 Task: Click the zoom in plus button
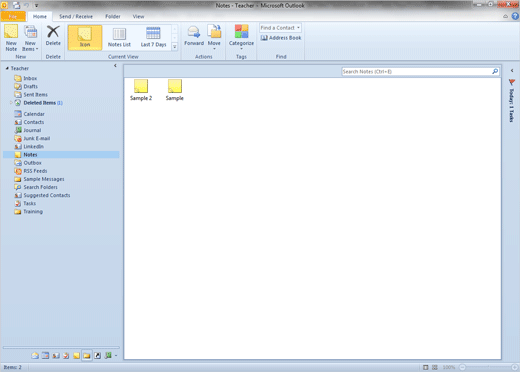pyautogui.click(x=515, y=367)
